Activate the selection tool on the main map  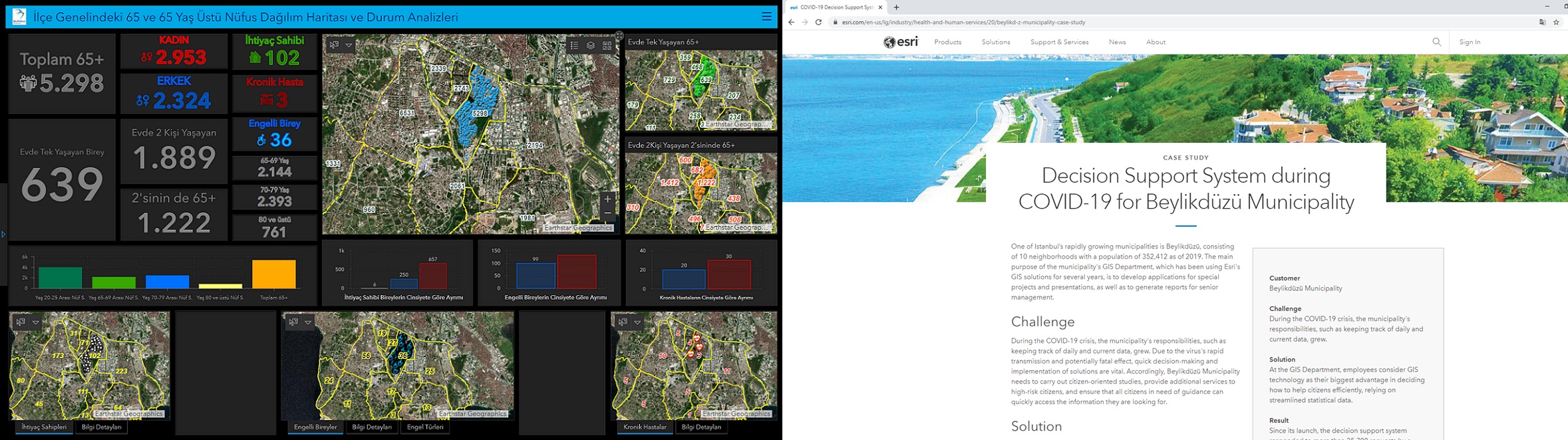click(x=334, y=45)
